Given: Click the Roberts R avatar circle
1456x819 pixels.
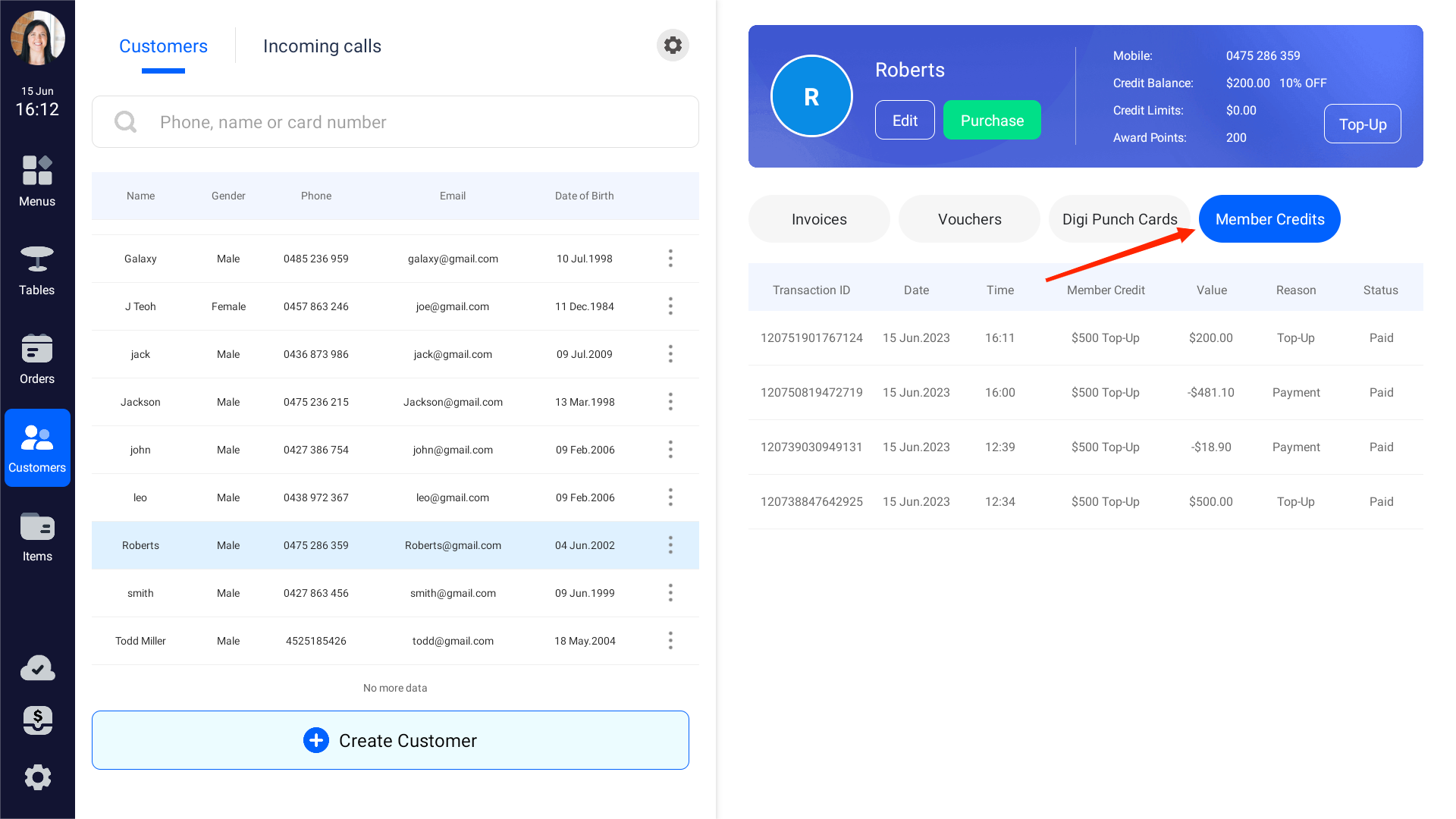Looking at the screenshot, I should (x=811, y=96).
